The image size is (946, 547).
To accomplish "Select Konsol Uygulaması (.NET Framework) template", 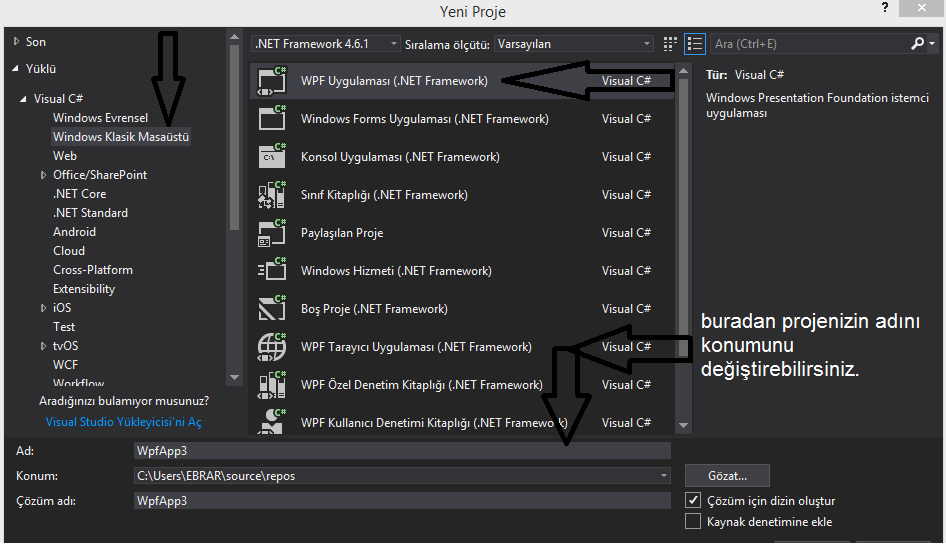I will pos(462,157).
